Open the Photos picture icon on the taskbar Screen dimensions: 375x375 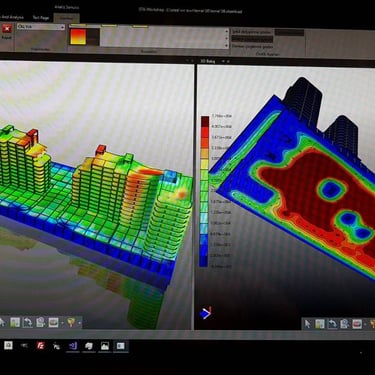pyautogui.click(x=105, y=346)
